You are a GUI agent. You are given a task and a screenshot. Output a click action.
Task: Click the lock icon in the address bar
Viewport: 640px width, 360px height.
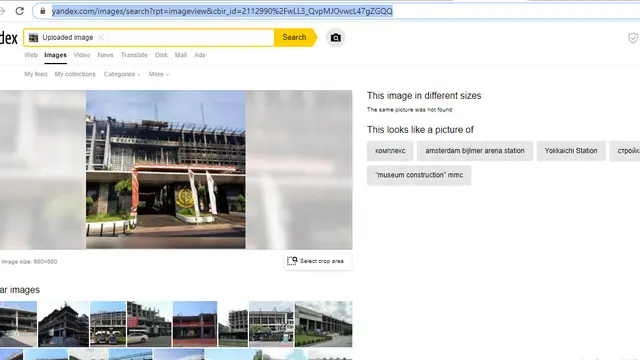[42, 11]
